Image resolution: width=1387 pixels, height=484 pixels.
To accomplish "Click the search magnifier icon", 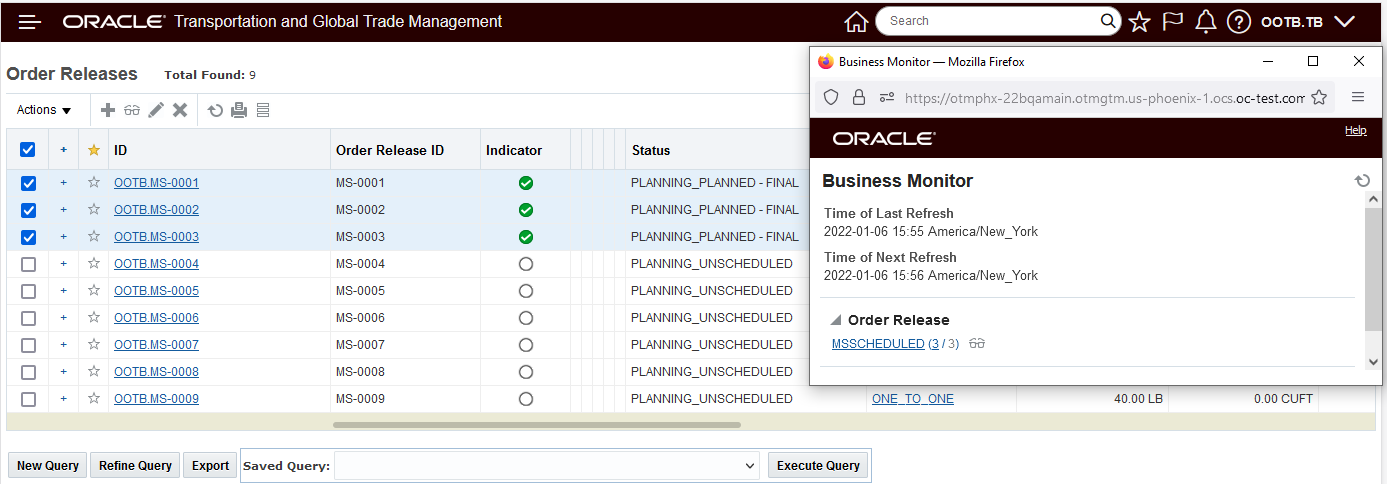I will click(x=1108, y=21).
